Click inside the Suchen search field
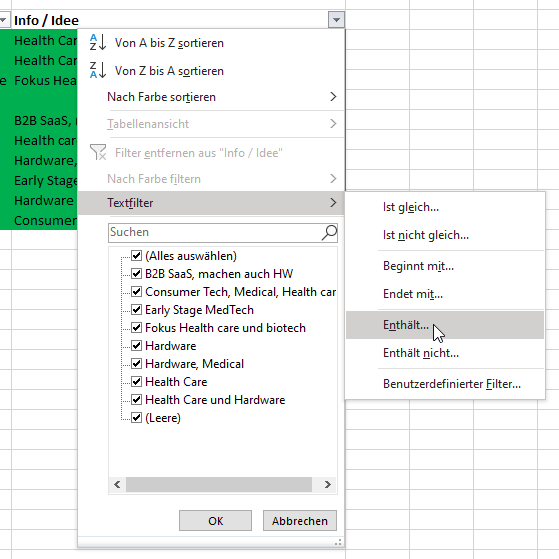The height and width of the screenshot is (559, 559). pyautogui.click(x=214, y=232)
